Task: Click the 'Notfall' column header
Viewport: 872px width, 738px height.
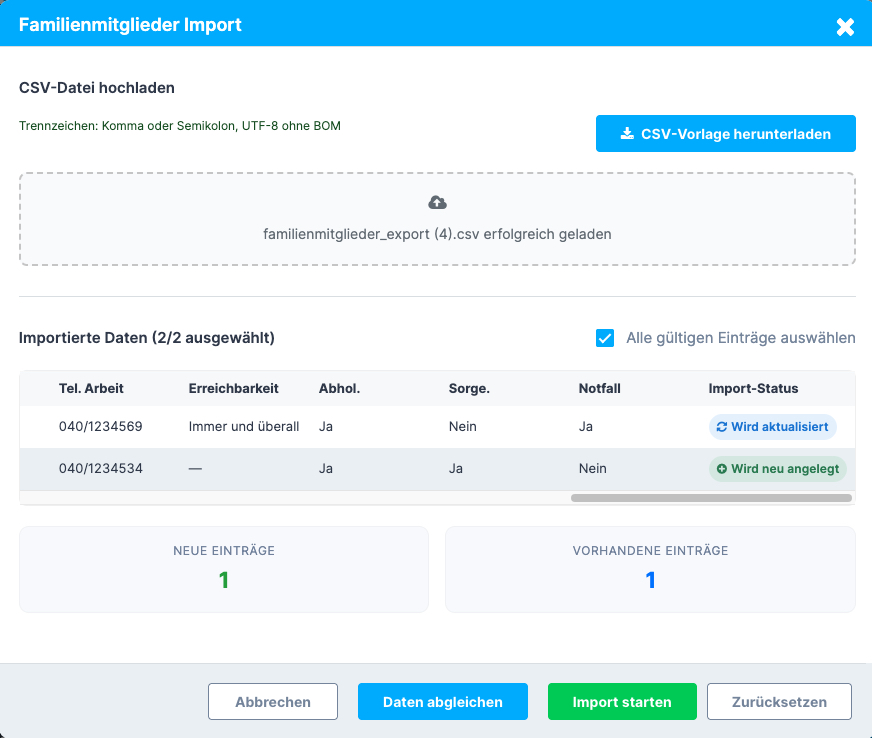Action: click(x=600, y=388)
